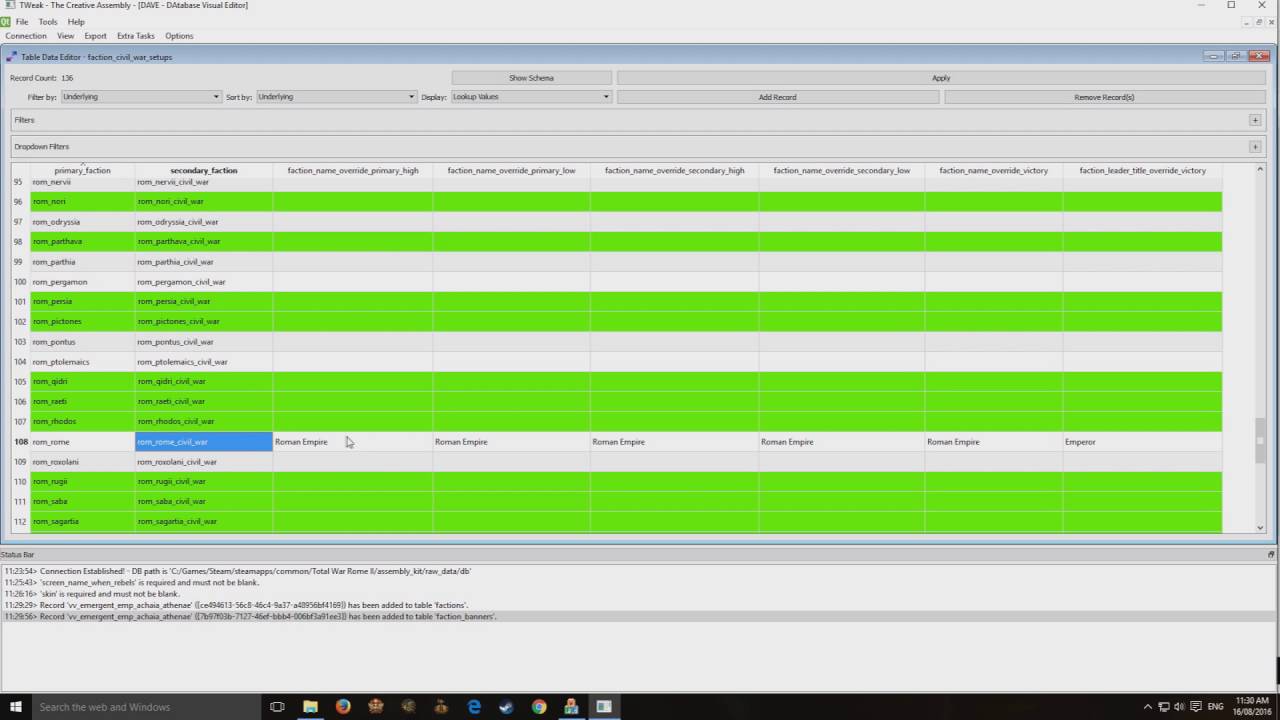Click the Show Schema button

point(531,78)
